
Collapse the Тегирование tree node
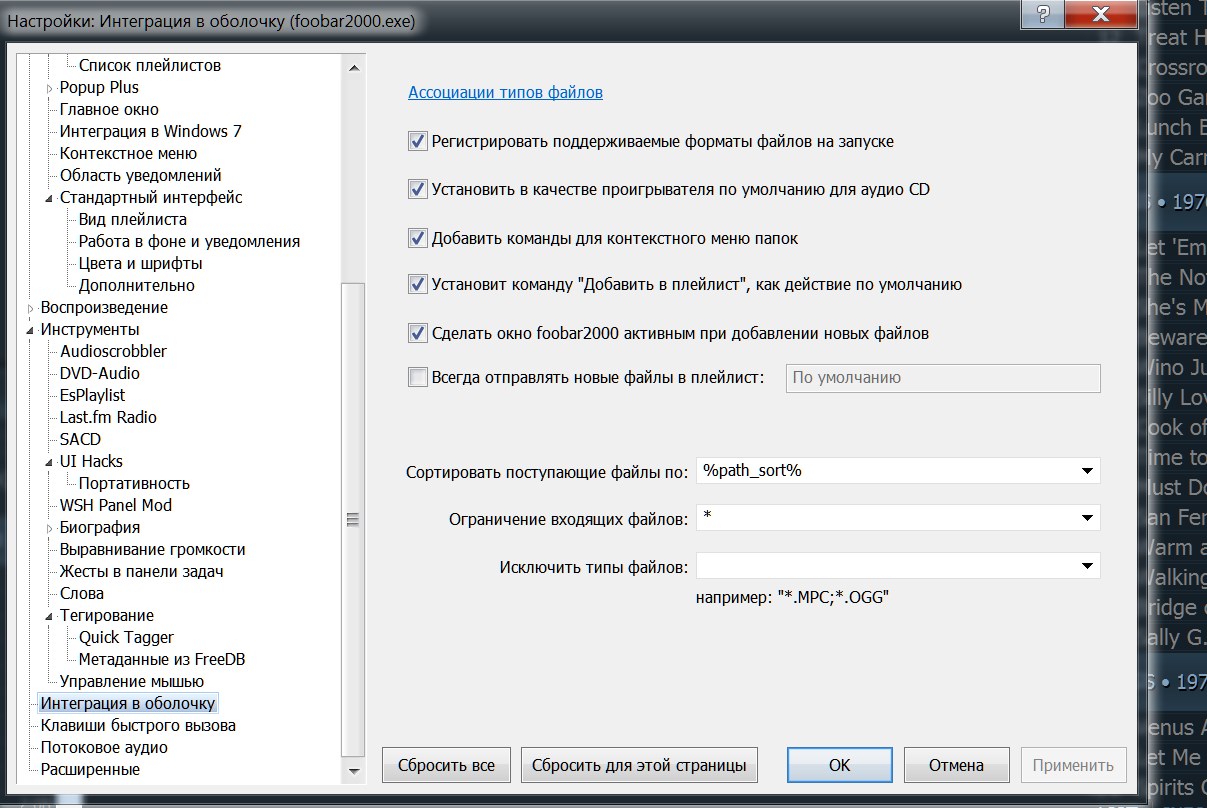(x=49, y=616)
